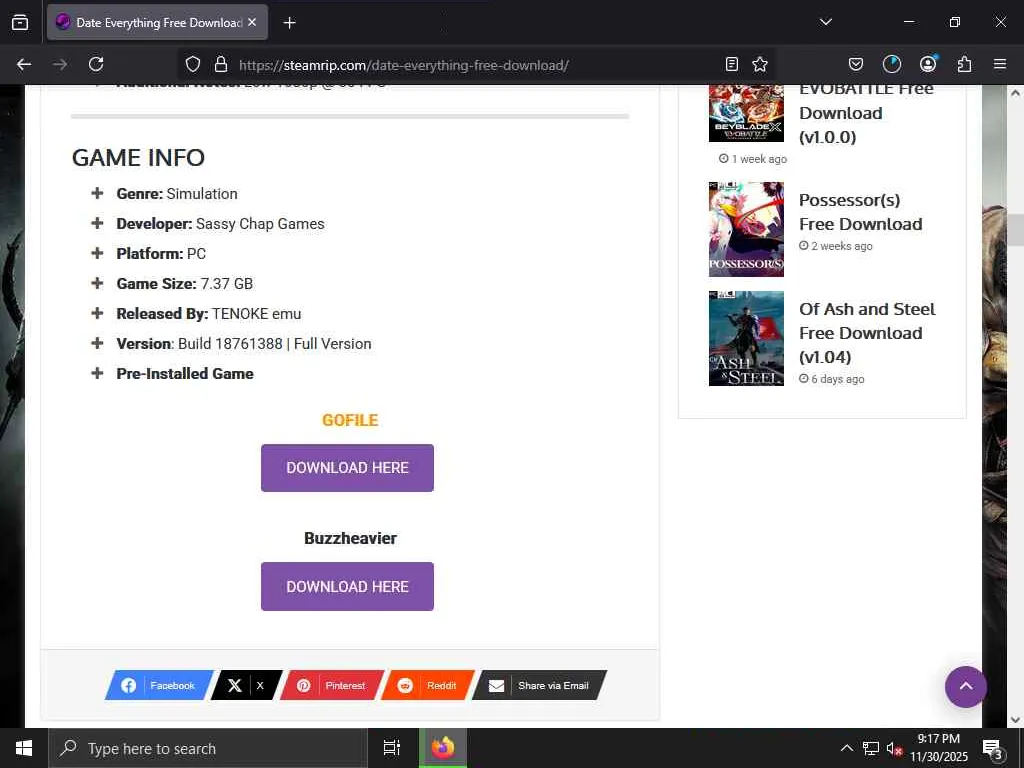Show hidden system tray icons chevron
Screen dimensions: 1024x768
tap(846, 748)
